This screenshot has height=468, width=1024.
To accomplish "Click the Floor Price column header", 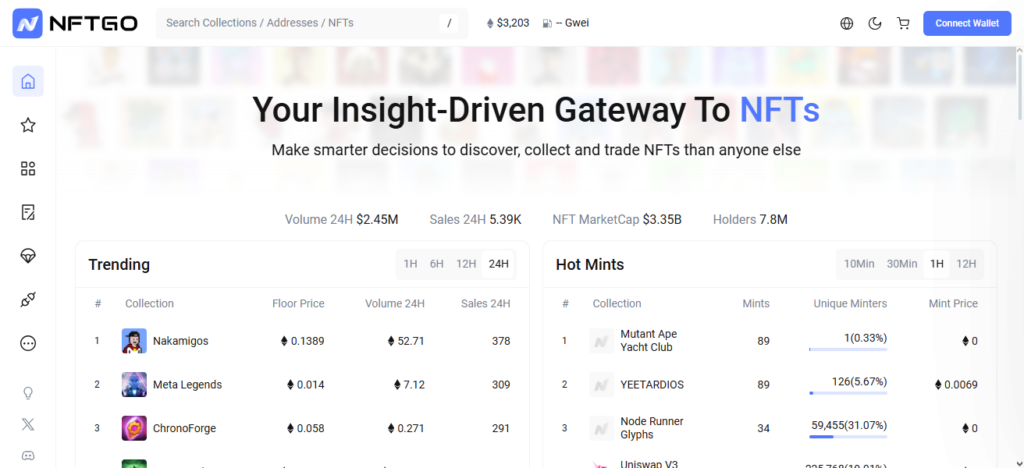I will [298, 304].
